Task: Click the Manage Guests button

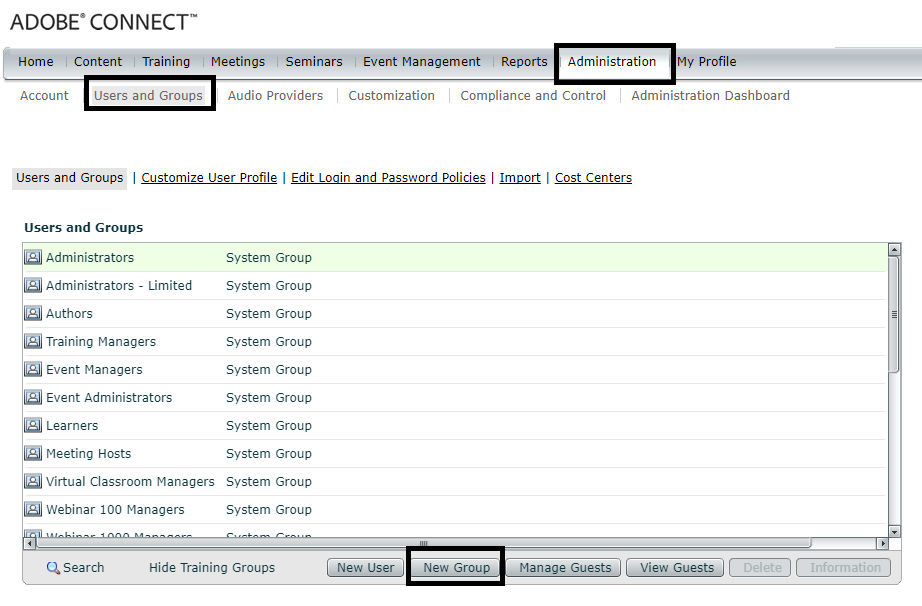Action: coord(565,568)
